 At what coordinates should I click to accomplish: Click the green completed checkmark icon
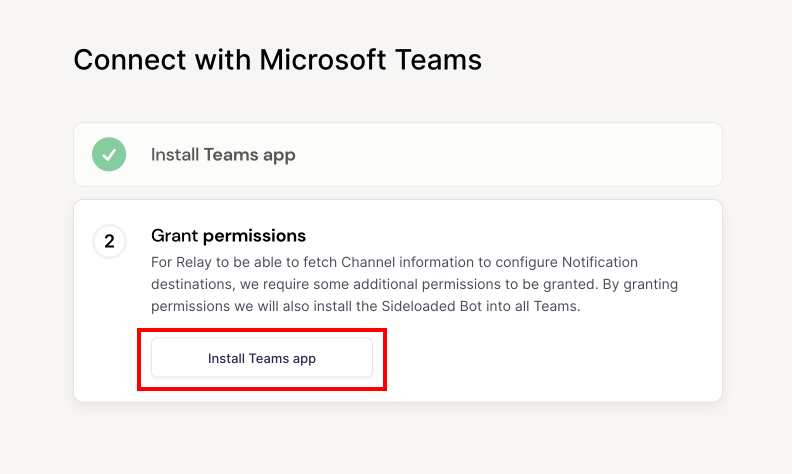coord(109,154)
